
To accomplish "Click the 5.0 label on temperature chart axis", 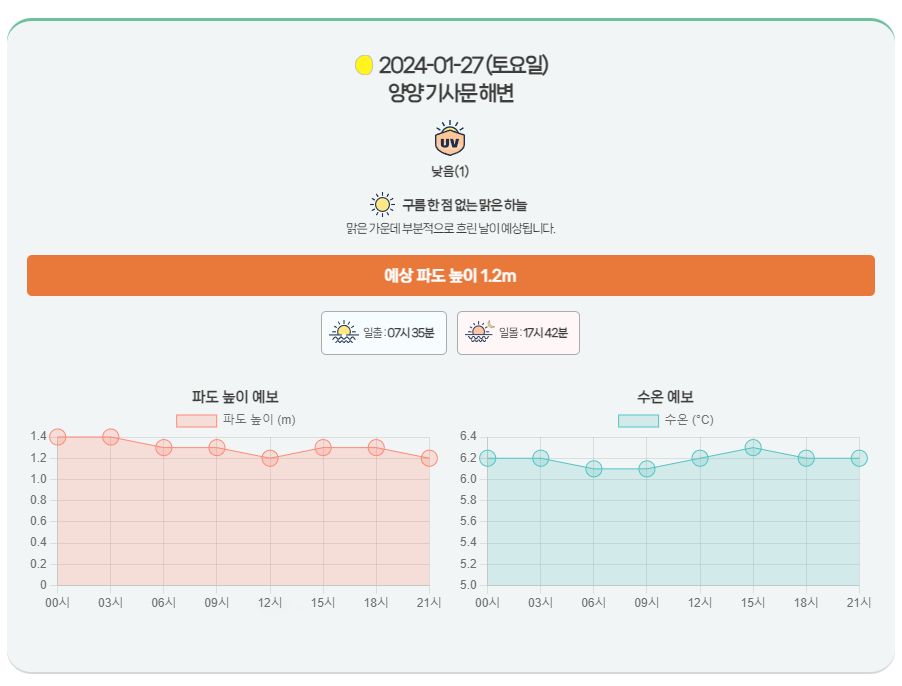I will tap(468, 585).
